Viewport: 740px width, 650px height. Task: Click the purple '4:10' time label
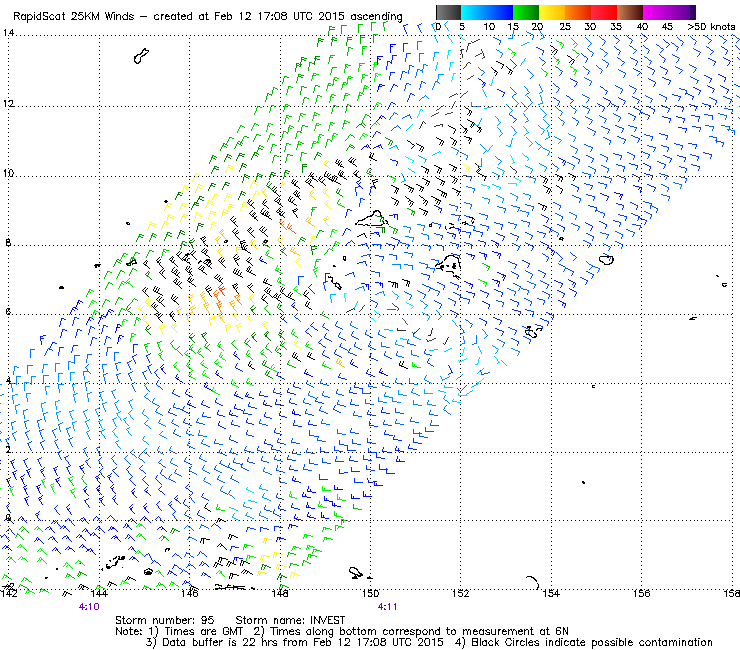click(x=89, y=607)
